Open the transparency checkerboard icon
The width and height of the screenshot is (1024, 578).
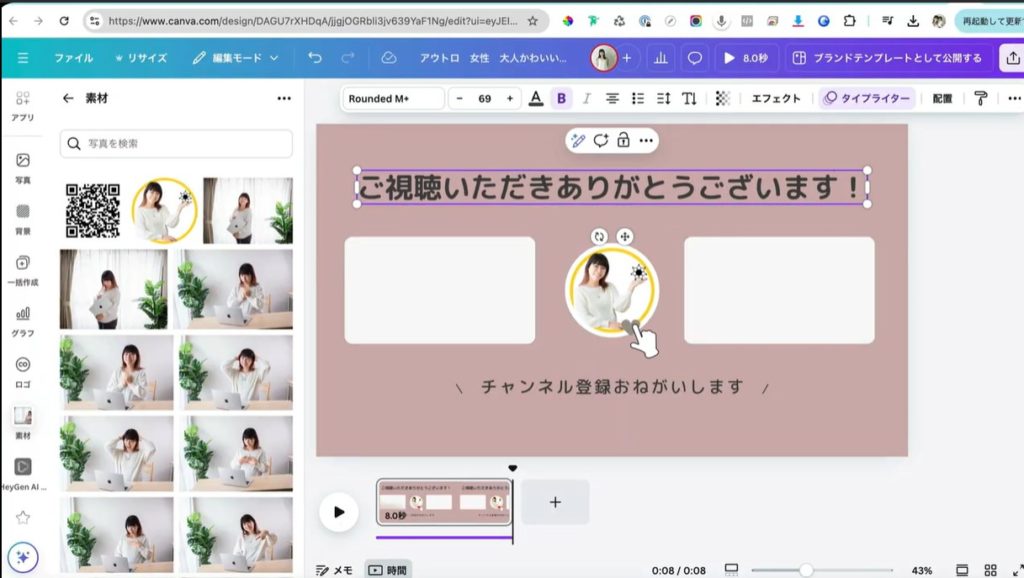tap(723, 98)
